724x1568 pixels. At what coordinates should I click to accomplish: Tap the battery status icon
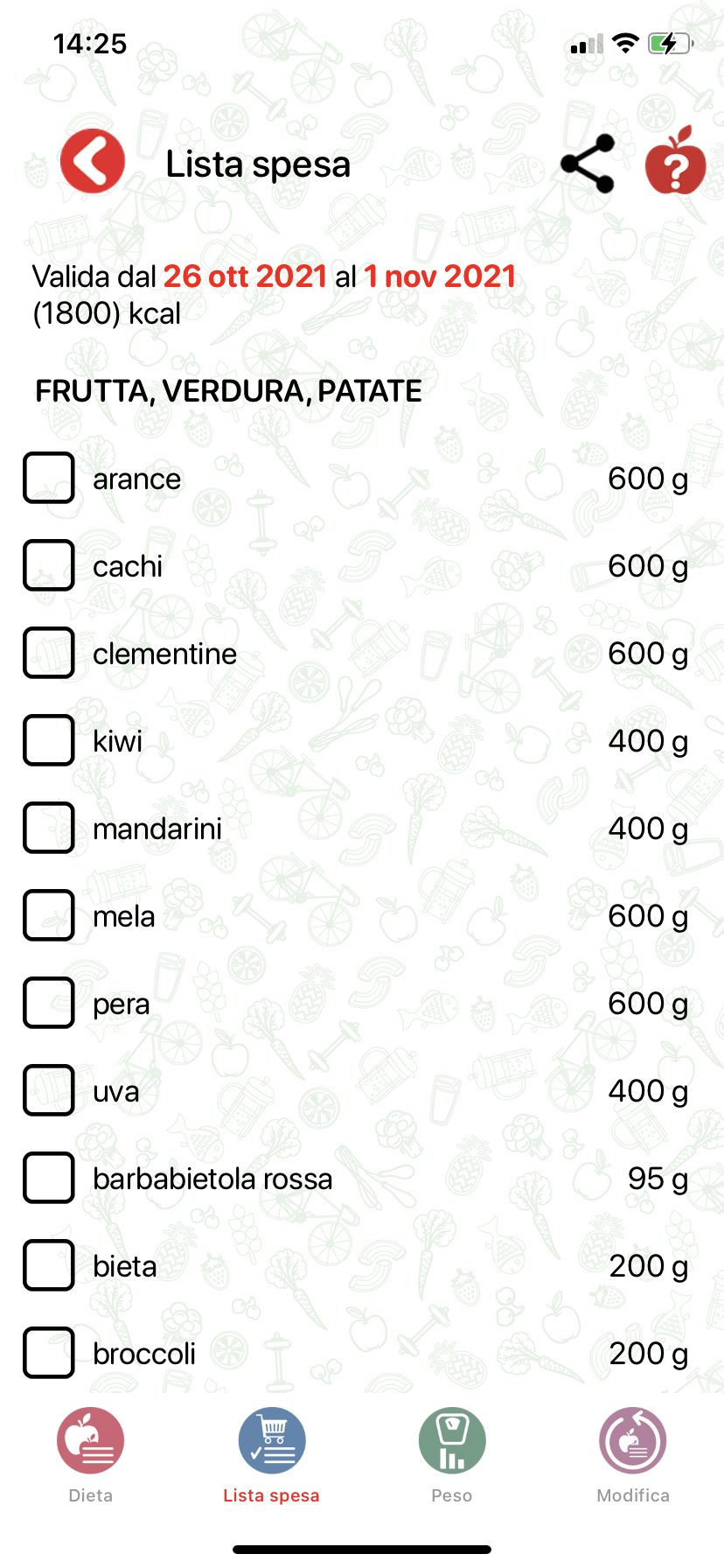pyautogui.click(x=671, y=43)
